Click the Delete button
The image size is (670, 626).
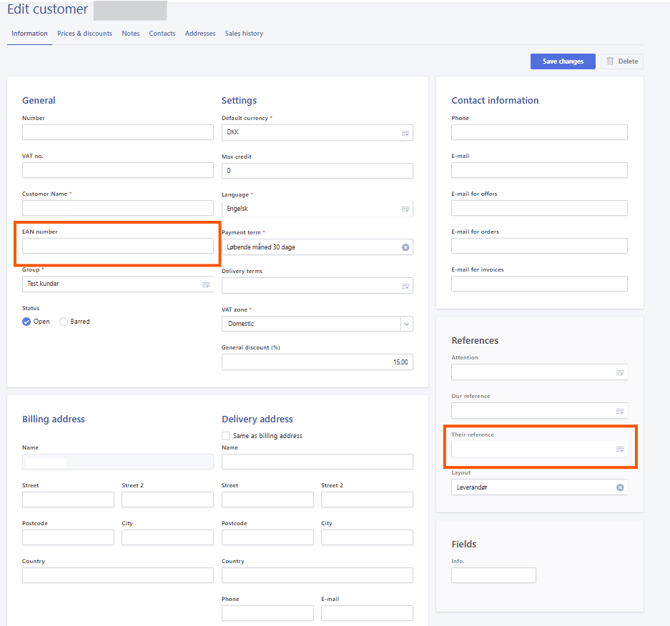coord(621,61)
